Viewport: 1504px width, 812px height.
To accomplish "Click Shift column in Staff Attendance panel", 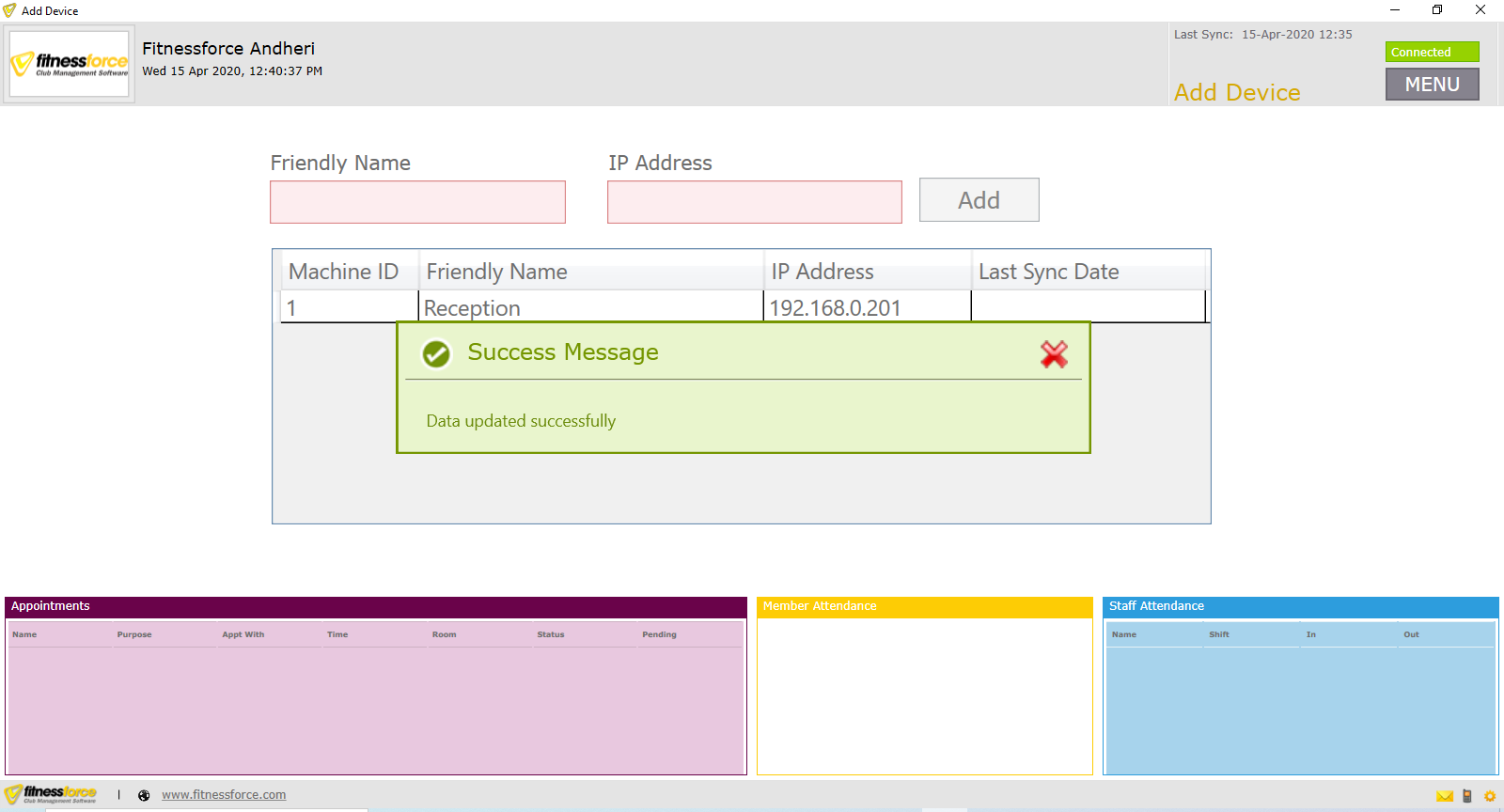I will tap(1253, 634).
